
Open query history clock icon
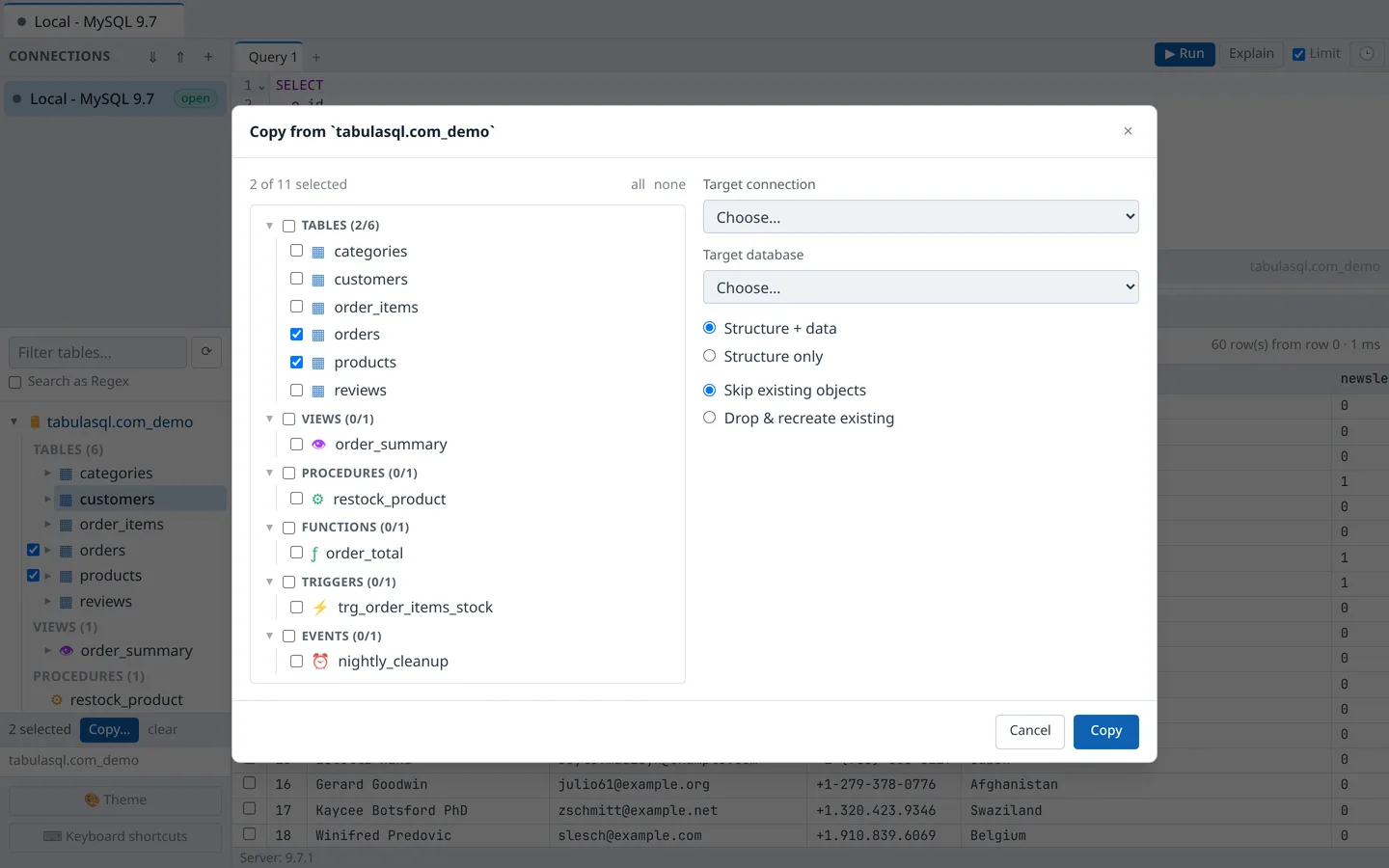pyautogui.click(x=1366, y=54)
